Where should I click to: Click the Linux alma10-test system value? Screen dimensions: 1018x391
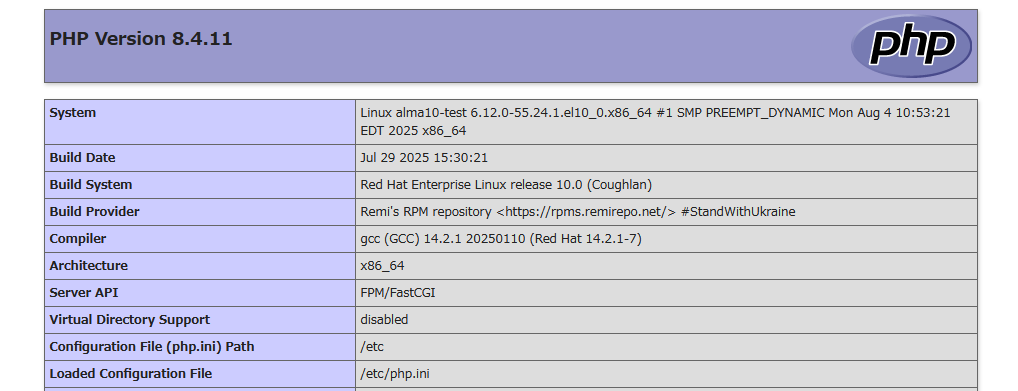(655, 121)
